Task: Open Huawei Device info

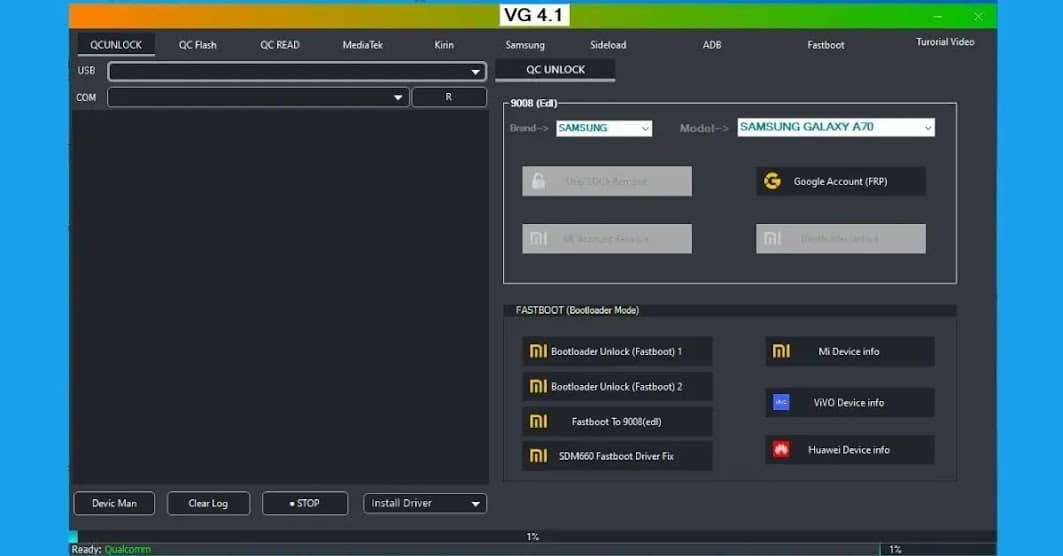Action: click(x=849, y=450)
